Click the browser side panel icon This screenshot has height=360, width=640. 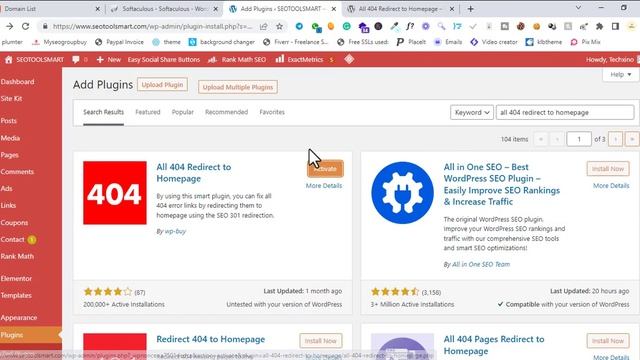(615, 26)
